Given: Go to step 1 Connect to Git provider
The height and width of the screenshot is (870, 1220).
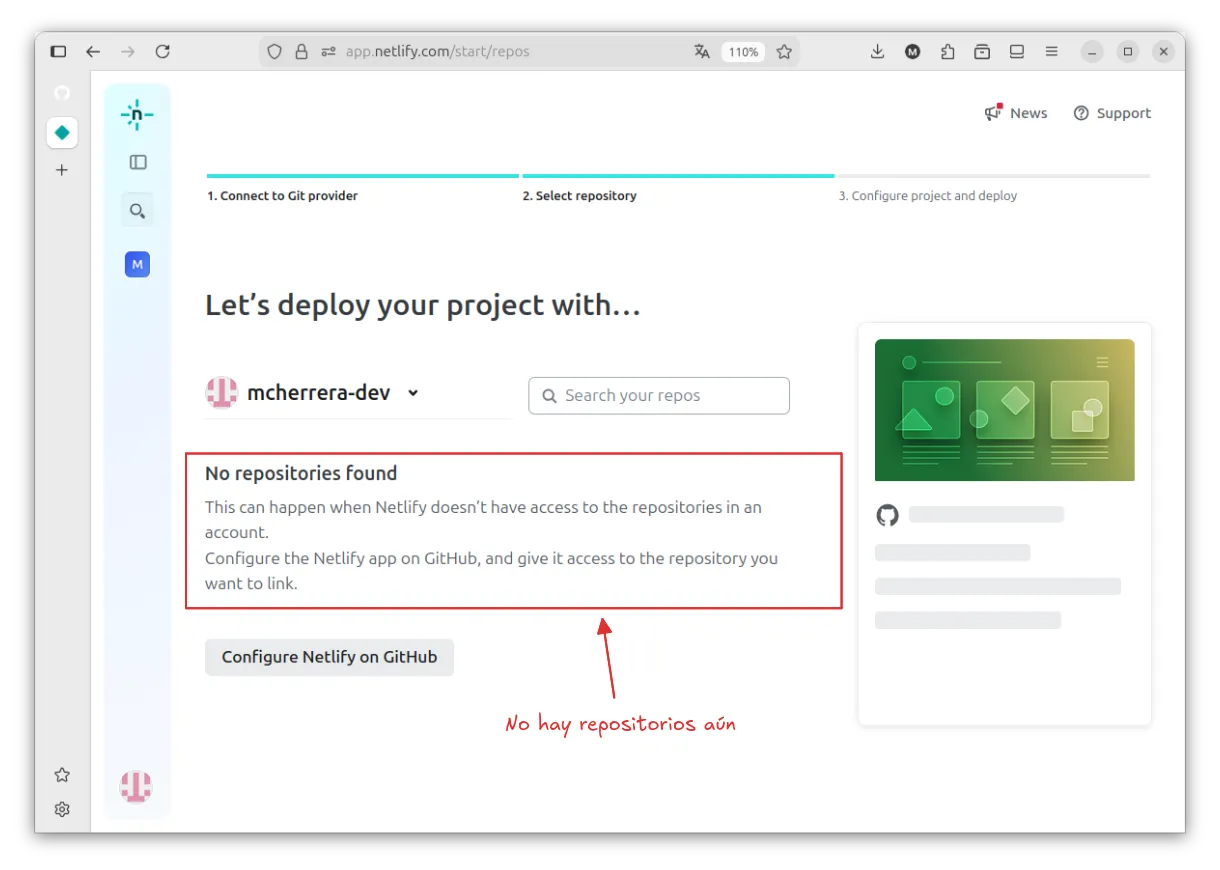Looking at the screenshot, I should [282, 196].
